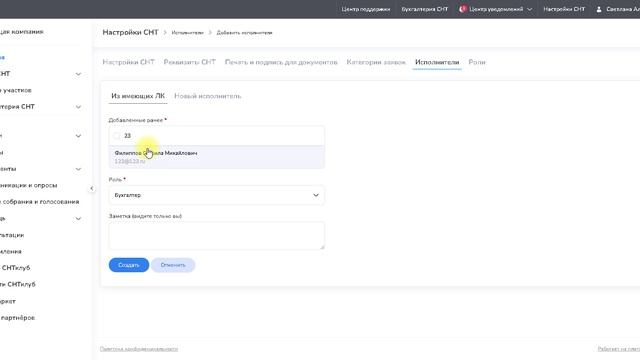The height and width of the screenshot is (360, 640).
Task: Click the Заметка textarea
Action: coord(216,236)
